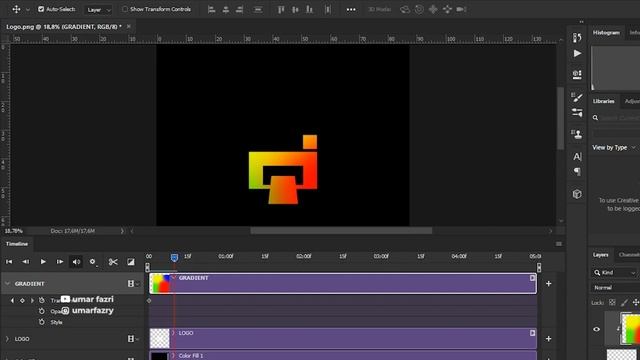This screenshot has width=640, height=360.
Task: Open the Paragraph panel icon
Action: click(577, 171)
